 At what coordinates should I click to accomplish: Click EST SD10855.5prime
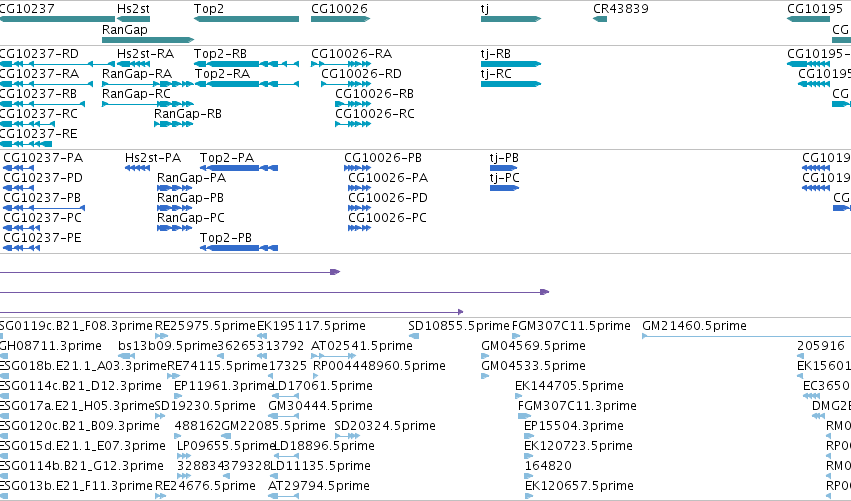point(459,326)
